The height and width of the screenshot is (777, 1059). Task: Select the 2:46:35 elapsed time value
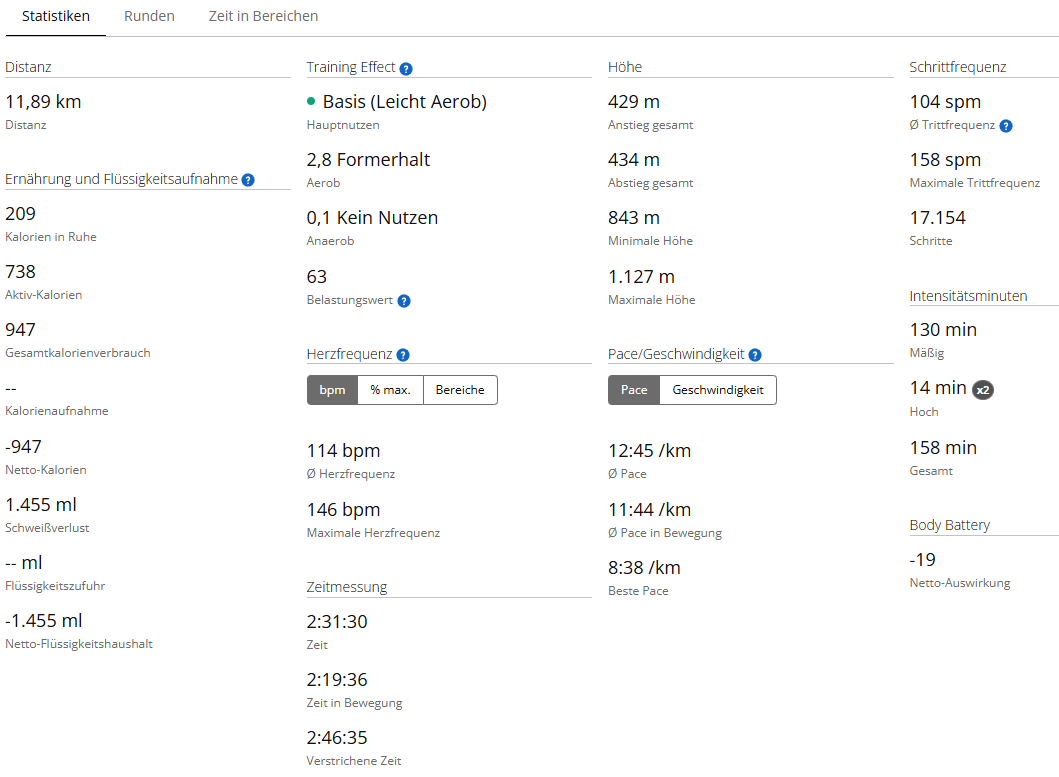(x=337, y=737)
